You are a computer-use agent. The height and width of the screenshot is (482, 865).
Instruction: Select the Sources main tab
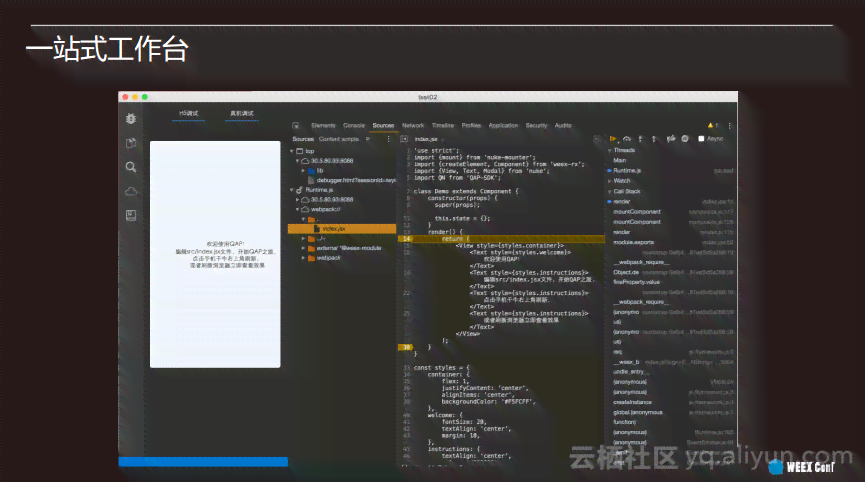click(383, 126)
